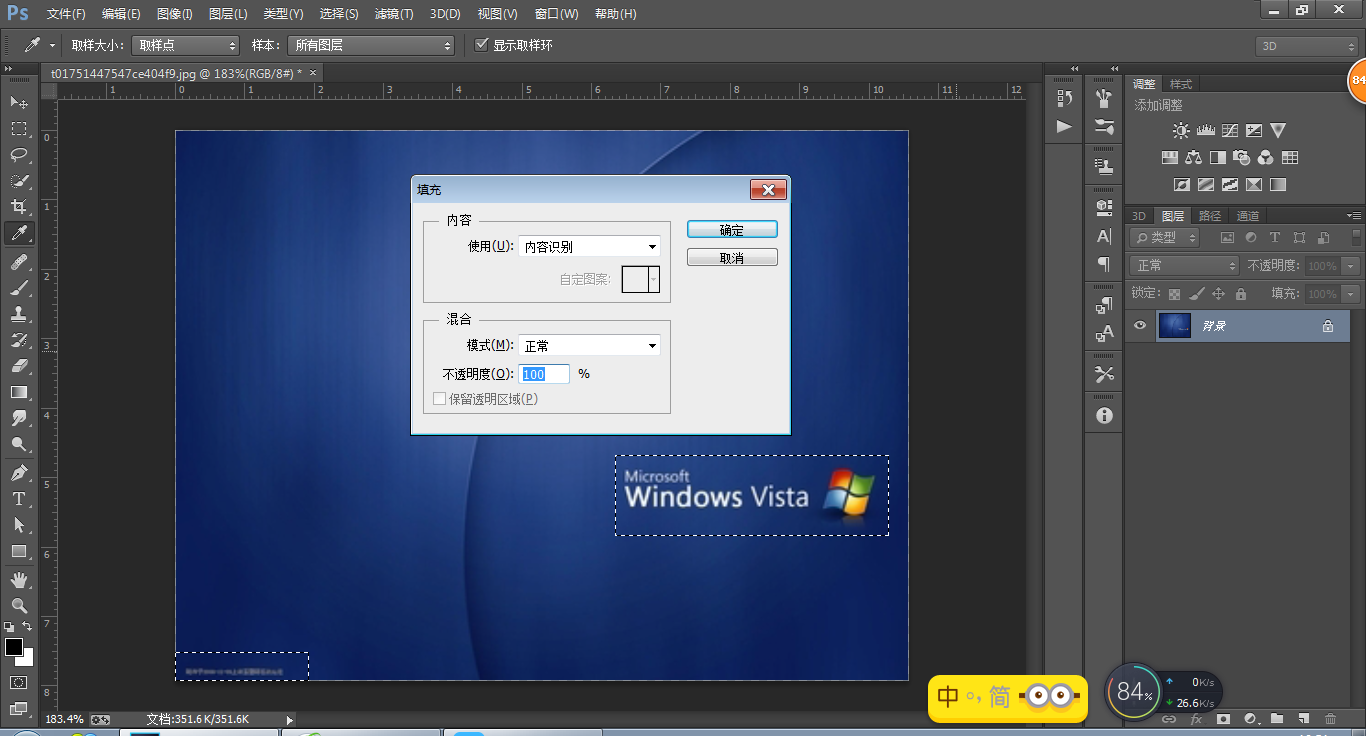The width and height of the screenshot is (1366, 736).
Task: Hide the Background layer eye icon
Action: pos(1139,325)
